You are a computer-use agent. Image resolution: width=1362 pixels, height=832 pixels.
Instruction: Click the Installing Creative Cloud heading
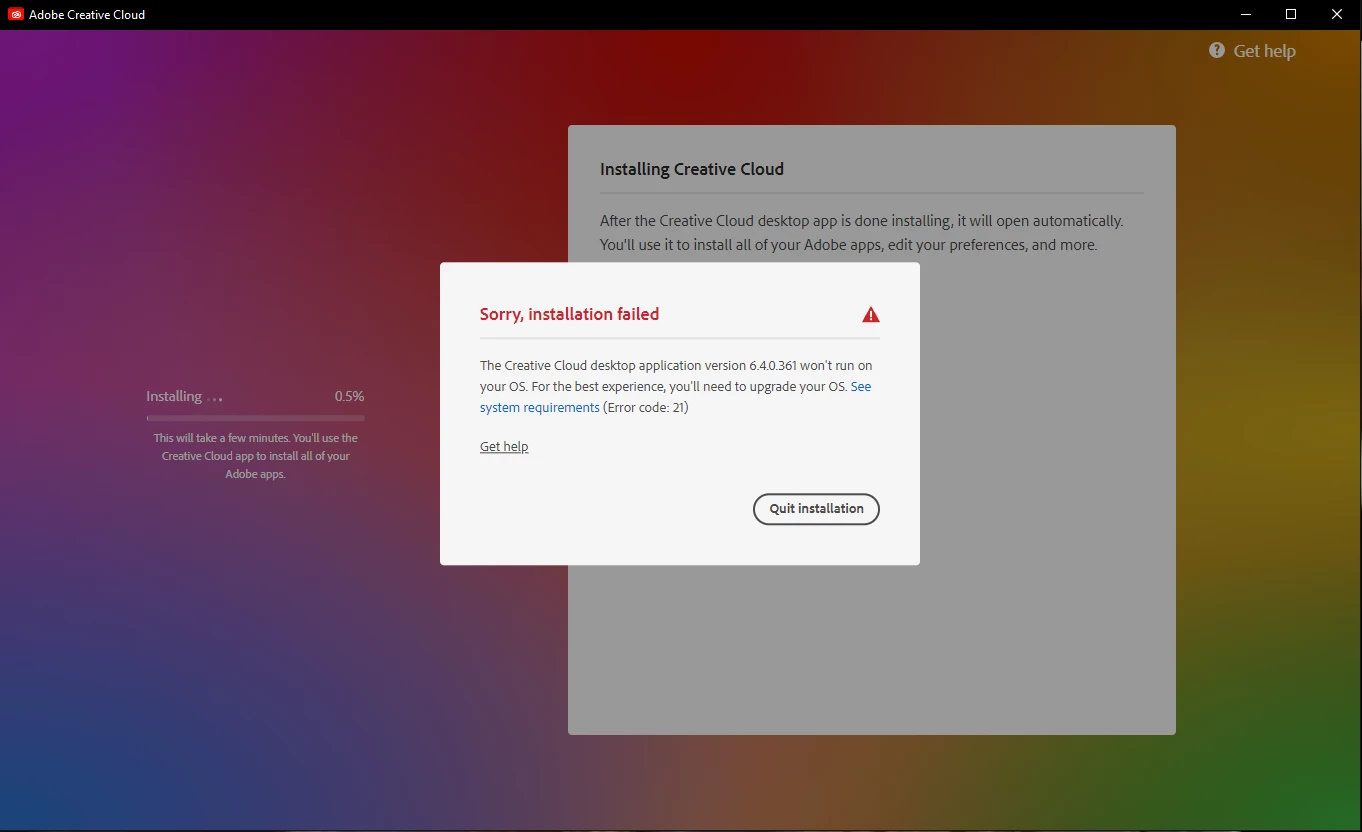(x=692, y=169)
